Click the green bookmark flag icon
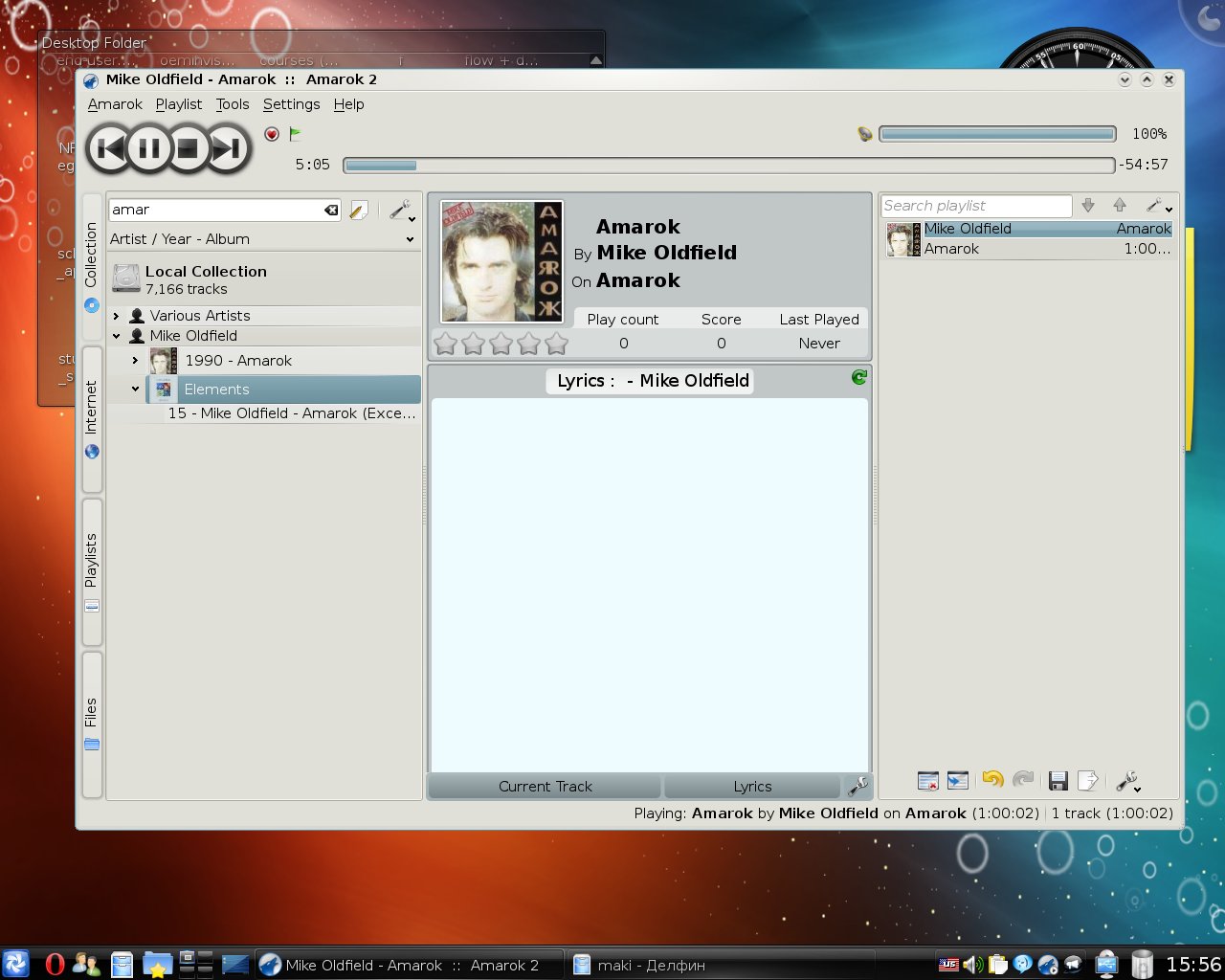The image size is (1225, 980). tap(296, 134)
